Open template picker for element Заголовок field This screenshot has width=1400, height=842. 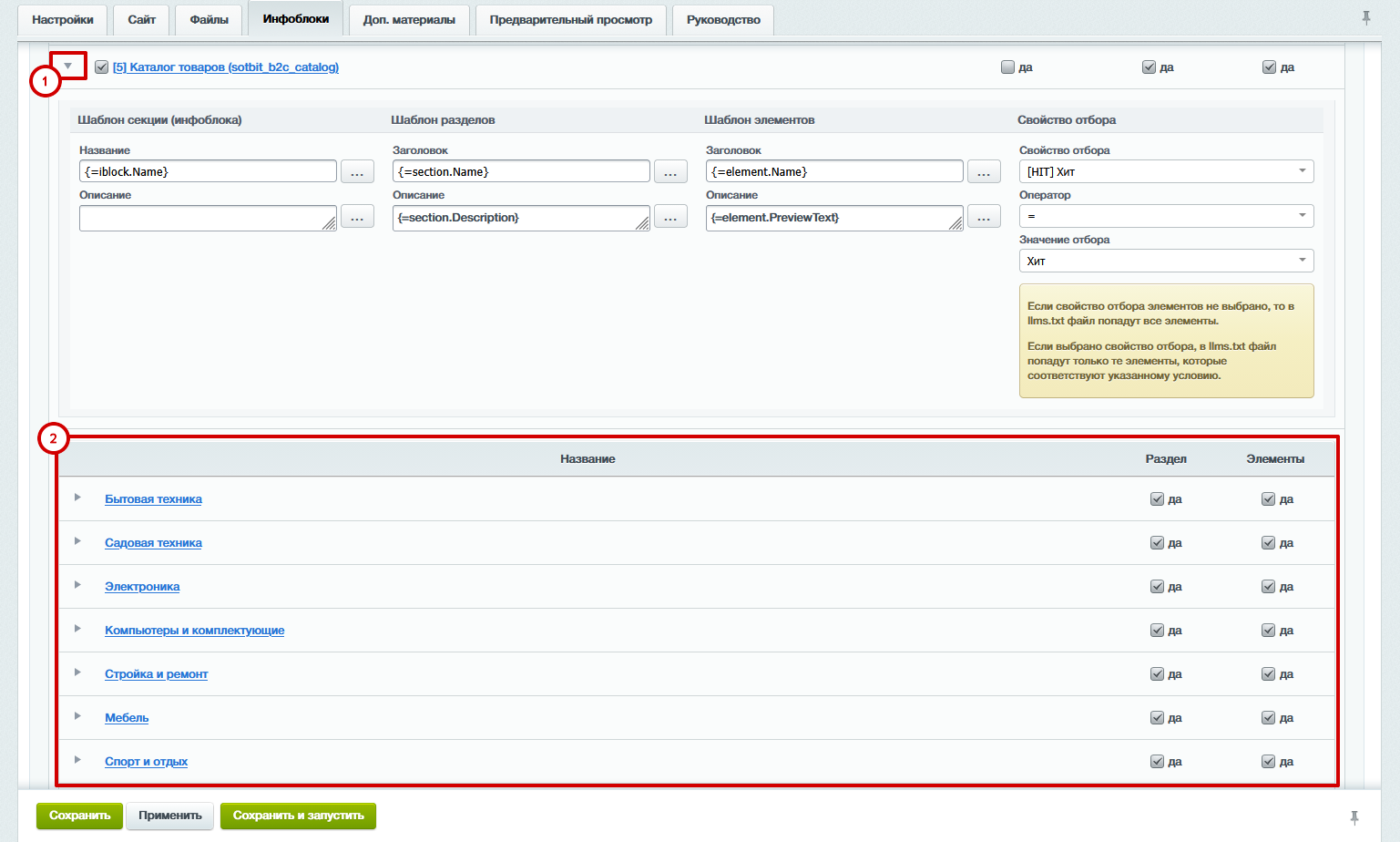984,172
